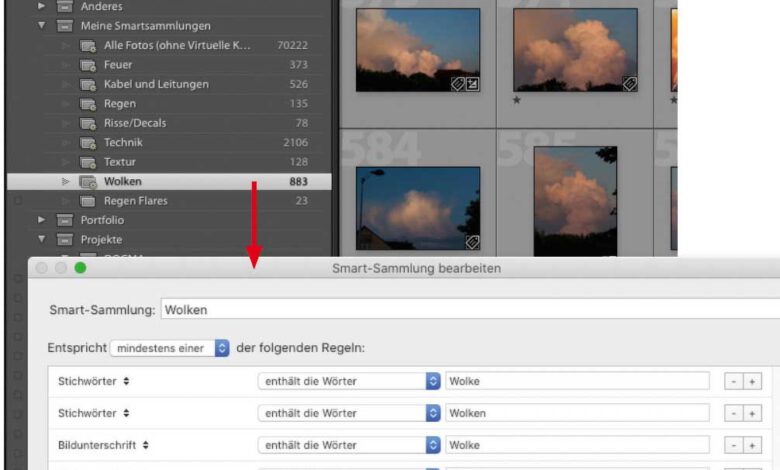Click the 883 count of Wolken
780x470 pixels.
[298, 182]
